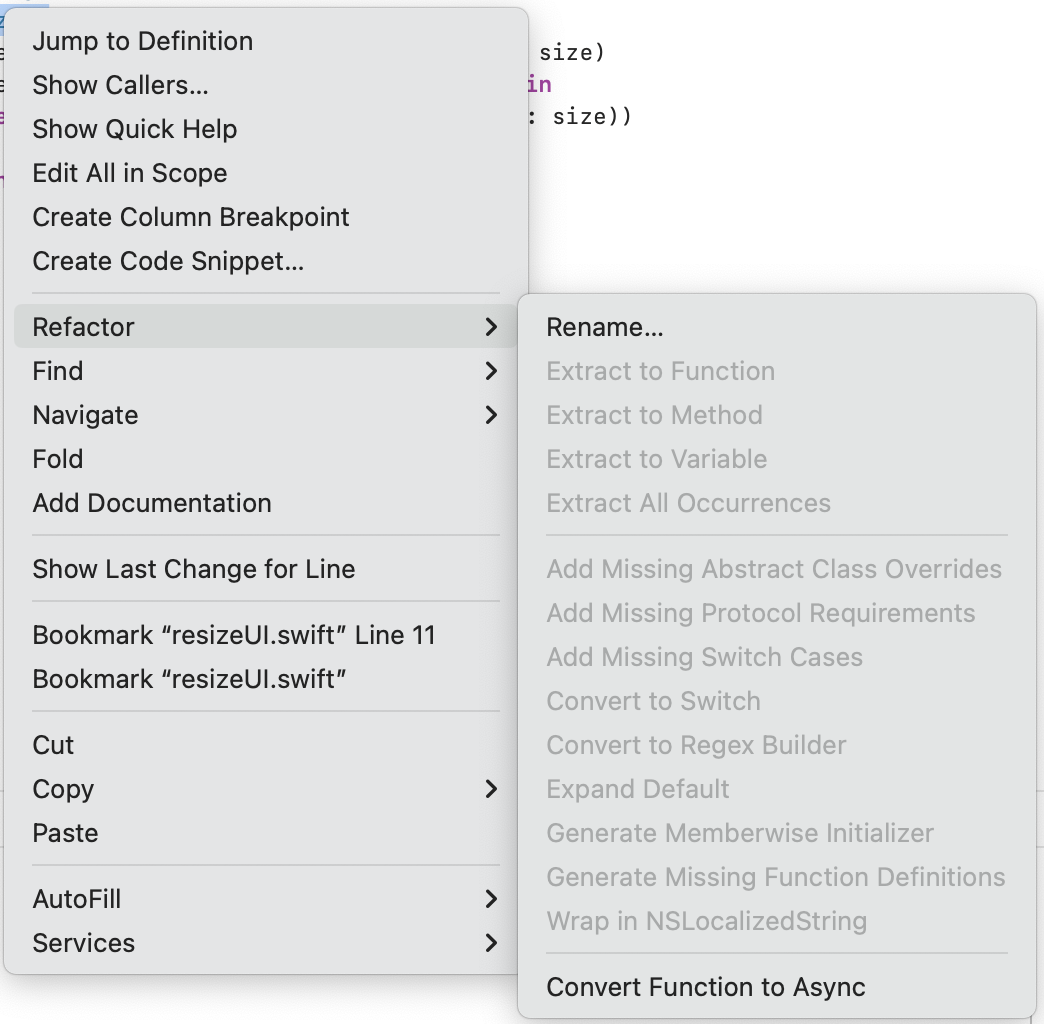
Task: Expand the Navigate submenu chevron
Action: pos(490,415)
